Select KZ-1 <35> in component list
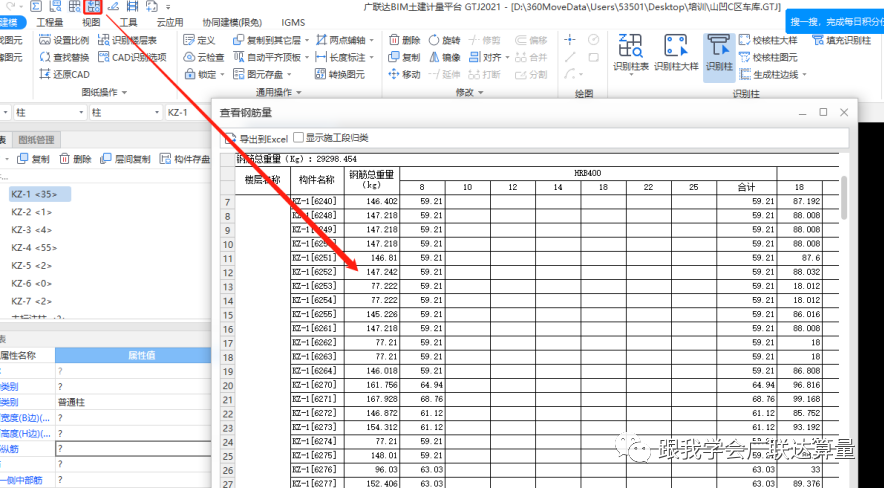Image resolution: width=884 pixels, height=489 pixels. pyautogui.click(x=40, y=194)
